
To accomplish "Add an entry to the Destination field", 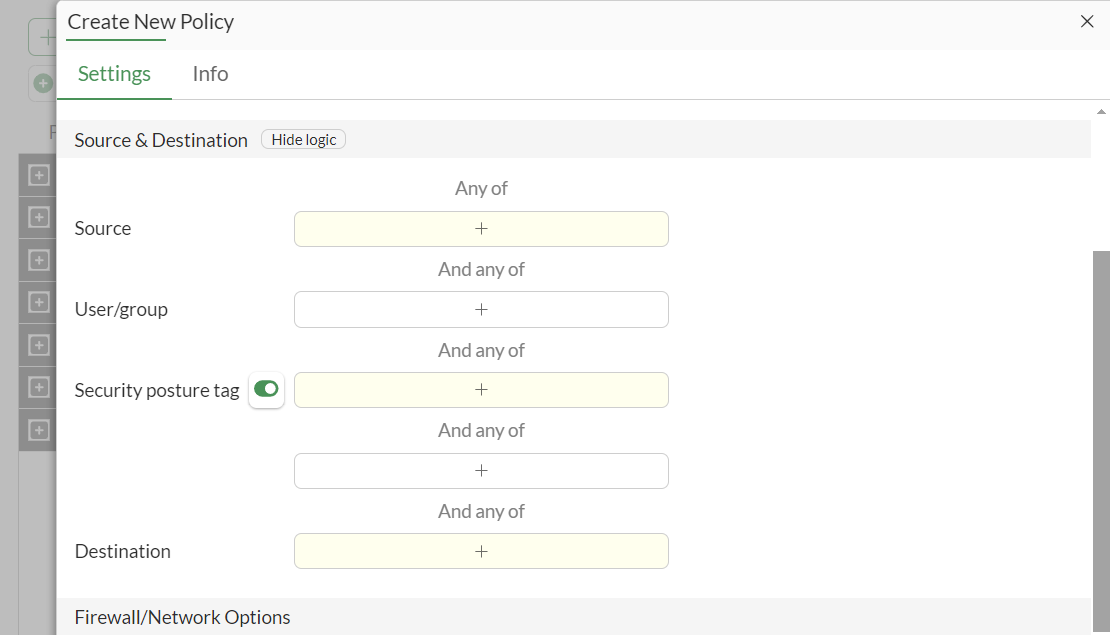I will 481,551.
